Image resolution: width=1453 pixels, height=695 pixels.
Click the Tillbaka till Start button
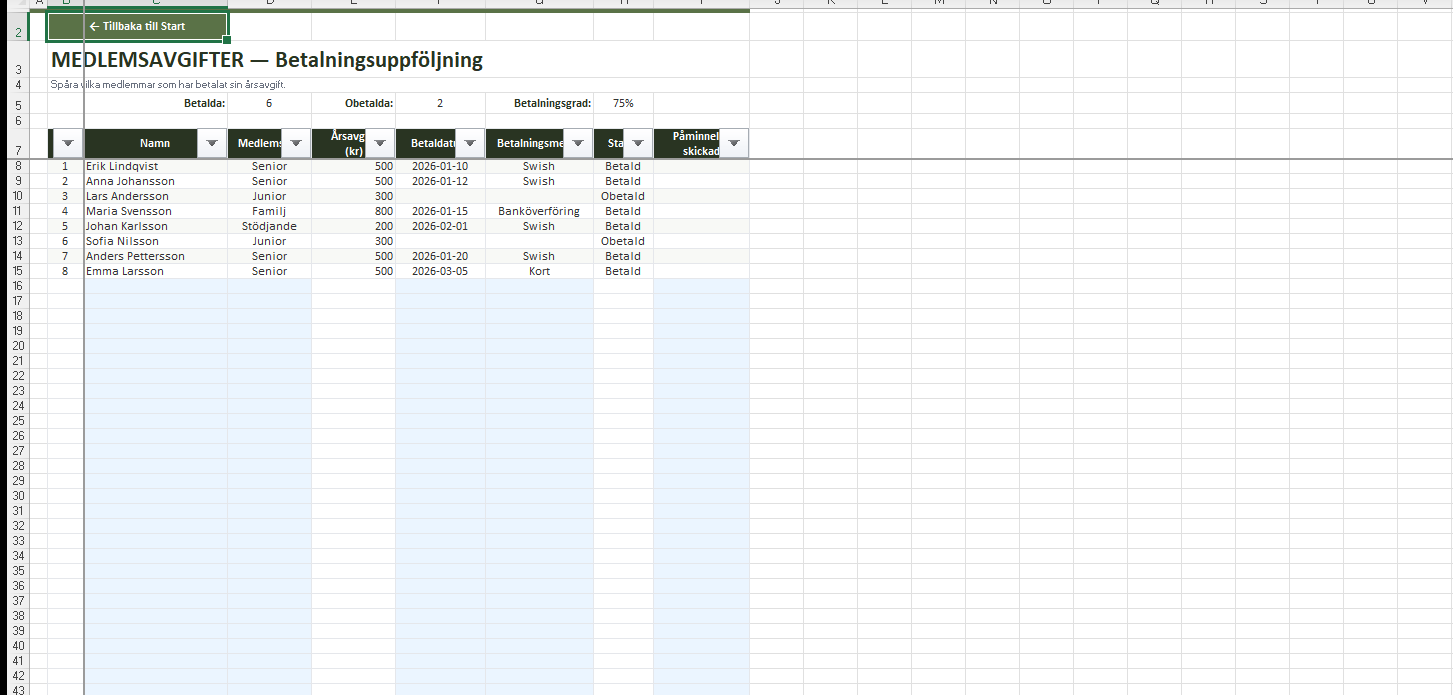coord(137,26)
